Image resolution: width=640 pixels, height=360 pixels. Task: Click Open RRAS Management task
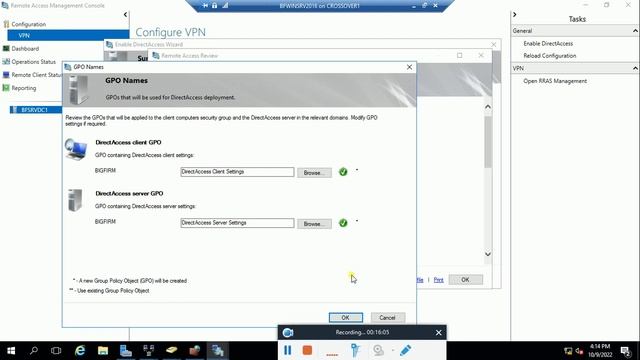point(555,81)
